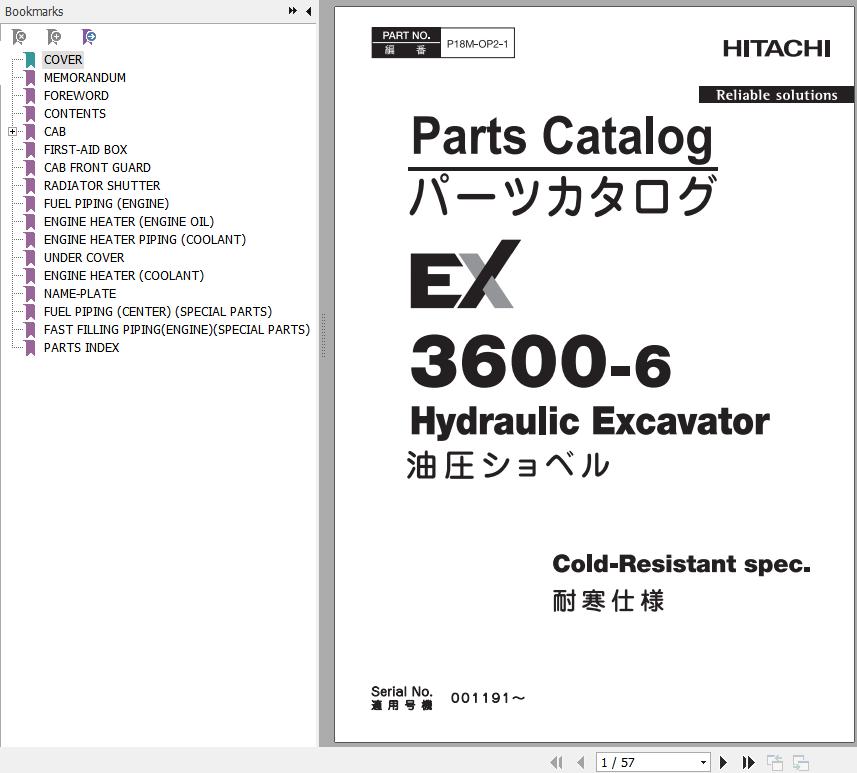
Task: Open the FIRST-AID BOX bookmark
Action: [x=85, y=150]
